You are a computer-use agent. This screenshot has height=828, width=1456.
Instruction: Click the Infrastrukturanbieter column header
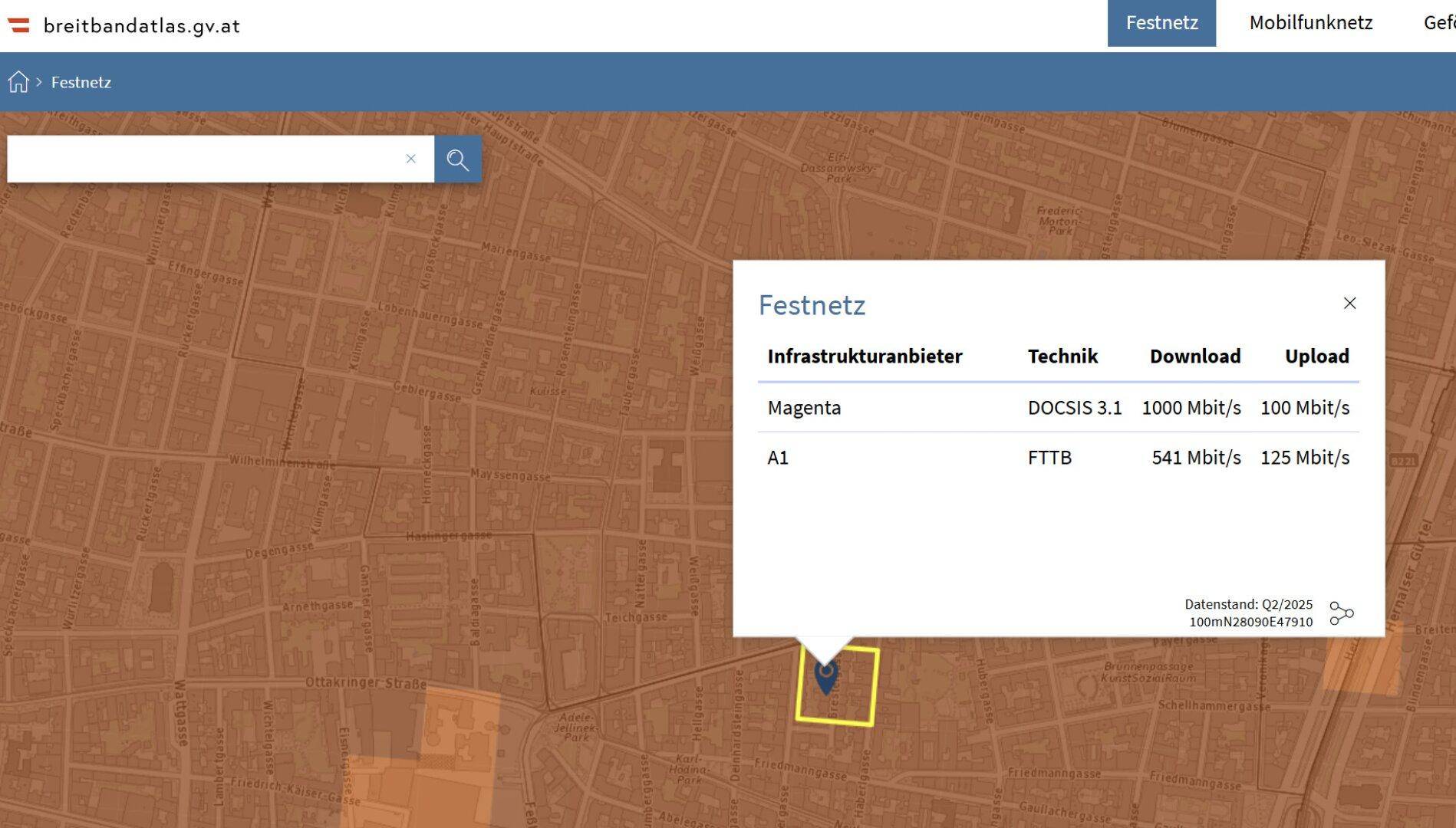(x=865, y=356)
